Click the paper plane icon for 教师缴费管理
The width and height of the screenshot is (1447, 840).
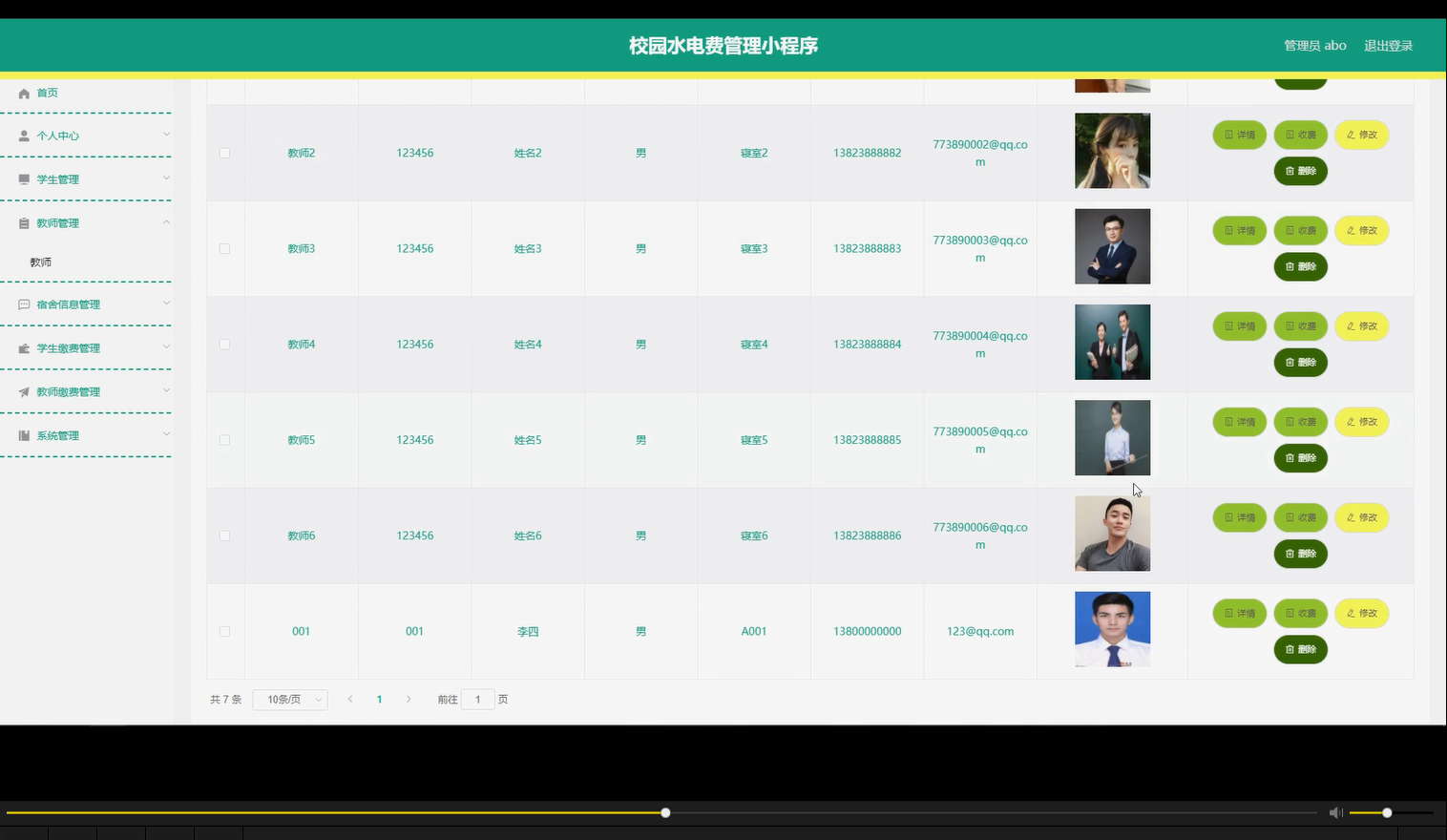(x=24, y=392)
